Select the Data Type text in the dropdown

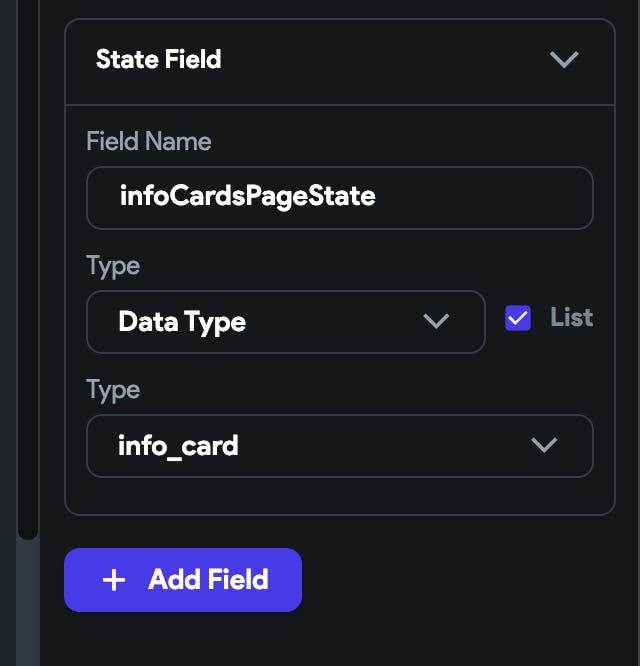click(182, 322)
